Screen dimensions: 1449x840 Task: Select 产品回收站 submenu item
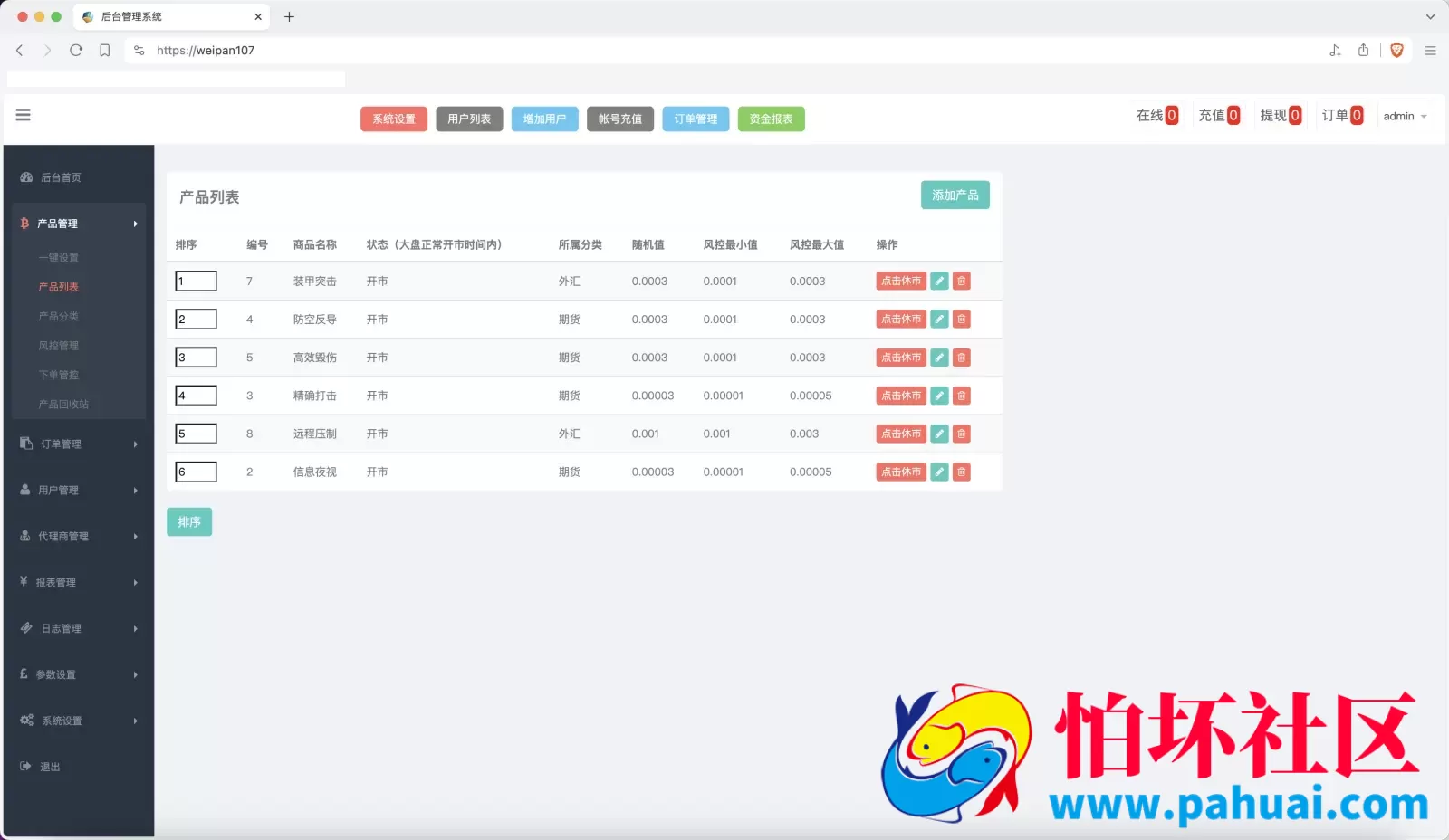click(x=63, y=405)
